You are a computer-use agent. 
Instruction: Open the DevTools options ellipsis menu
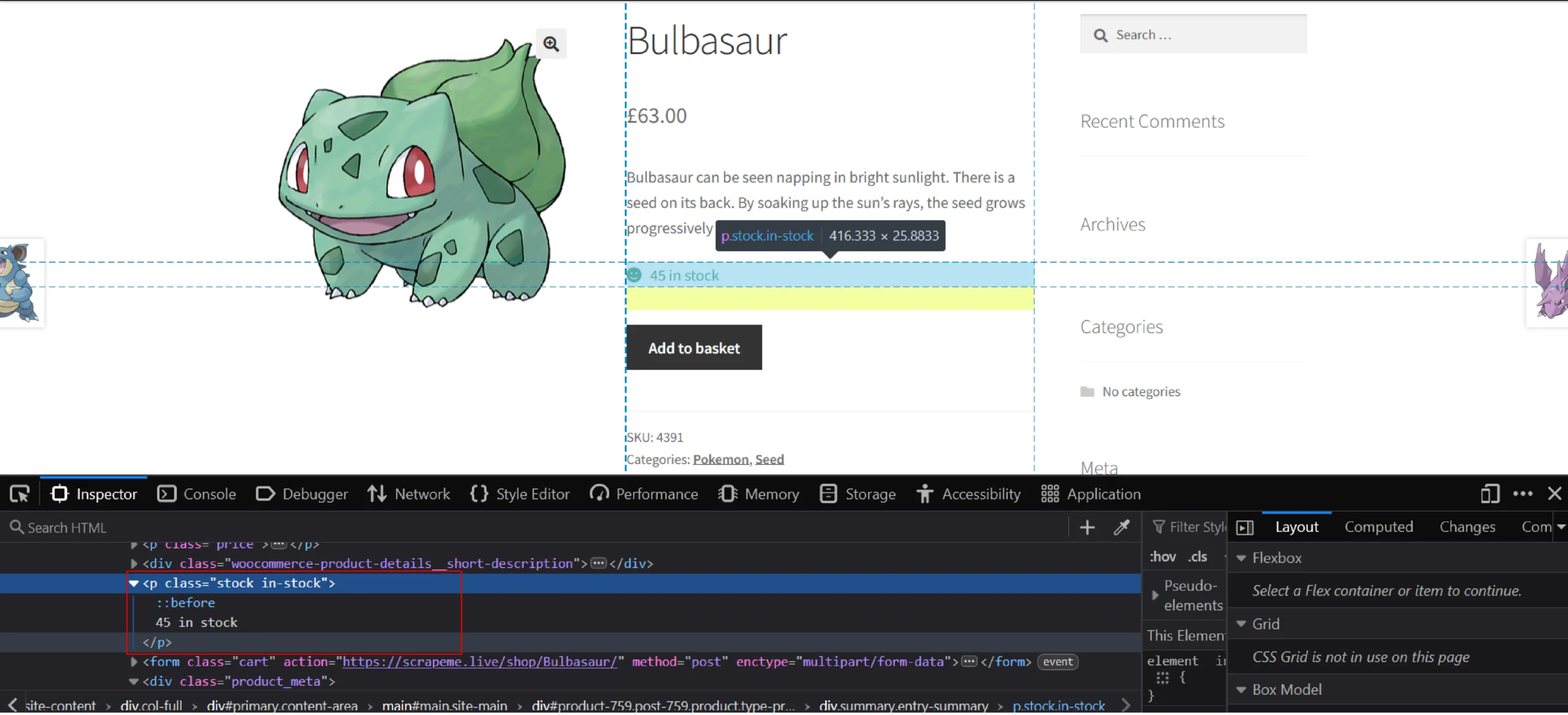point(1523,494)
